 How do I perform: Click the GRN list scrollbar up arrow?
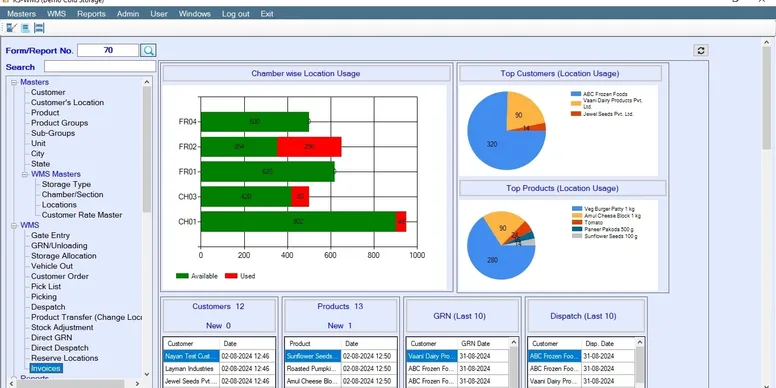click(x=513, y=342)
